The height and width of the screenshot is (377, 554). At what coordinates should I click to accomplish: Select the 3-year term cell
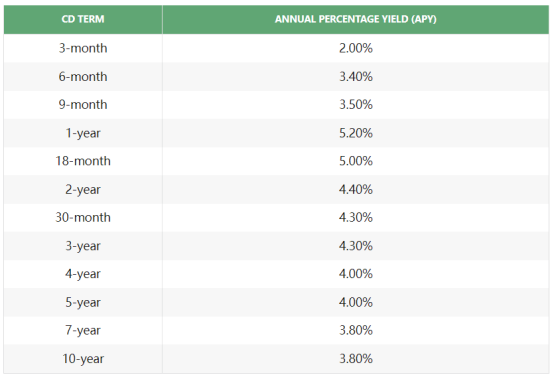pos(83,246)
